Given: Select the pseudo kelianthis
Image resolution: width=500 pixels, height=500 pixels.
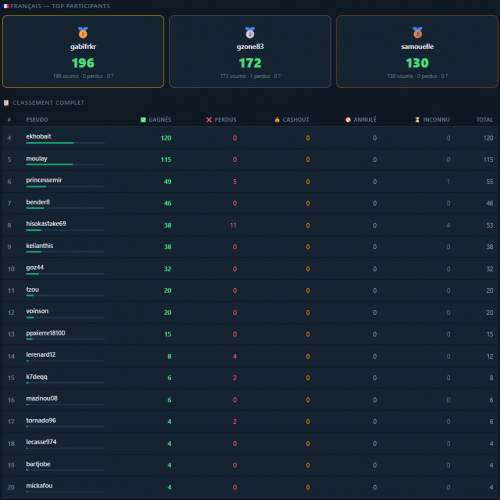Looking at the screenshot, I should tap(40, 246).
